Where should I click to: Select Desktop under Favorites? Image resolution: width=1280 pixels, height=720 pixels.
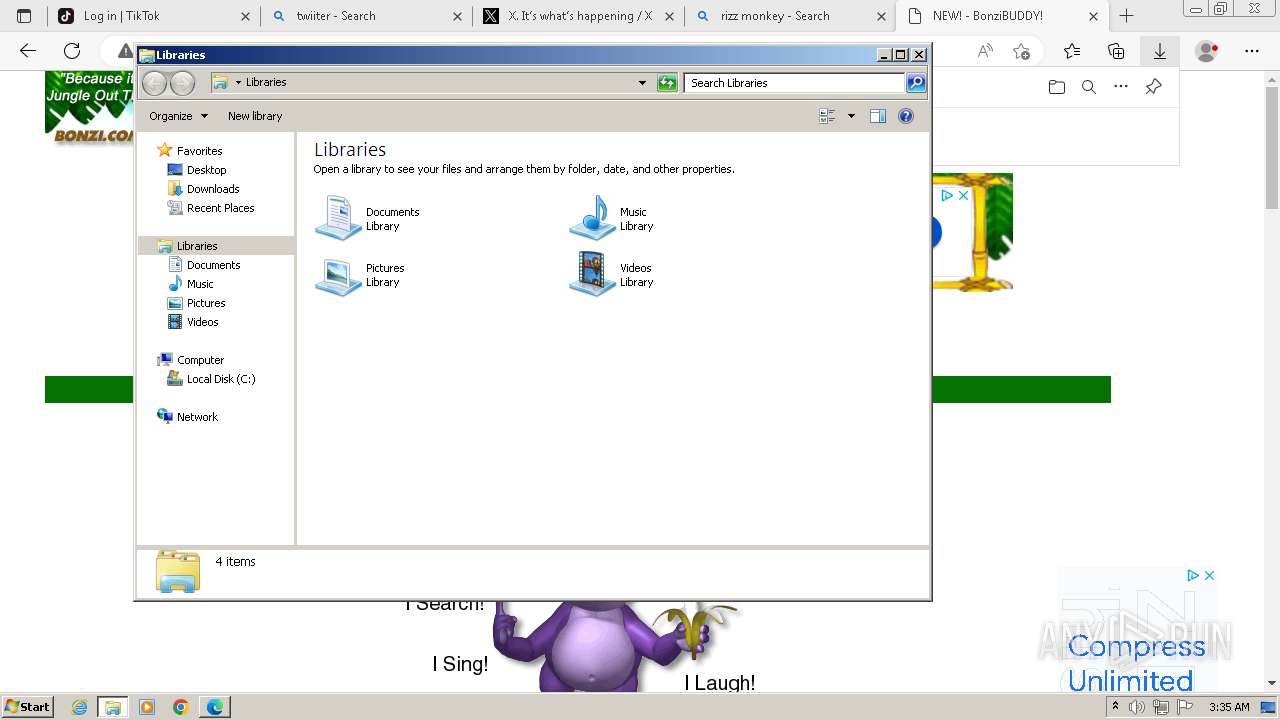pos(206,170)
